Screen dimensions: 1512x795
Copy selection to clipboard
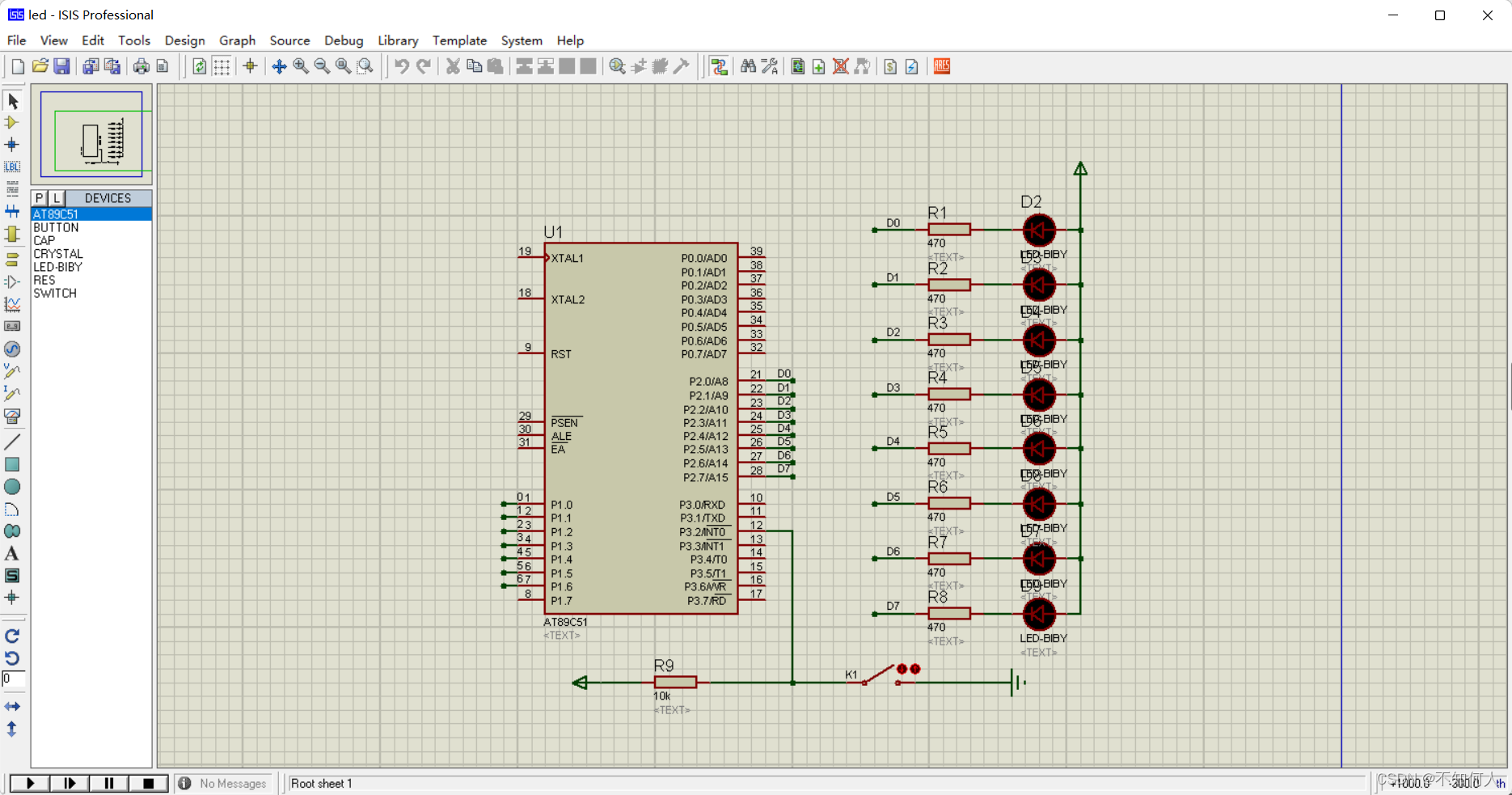coord(474,66)
